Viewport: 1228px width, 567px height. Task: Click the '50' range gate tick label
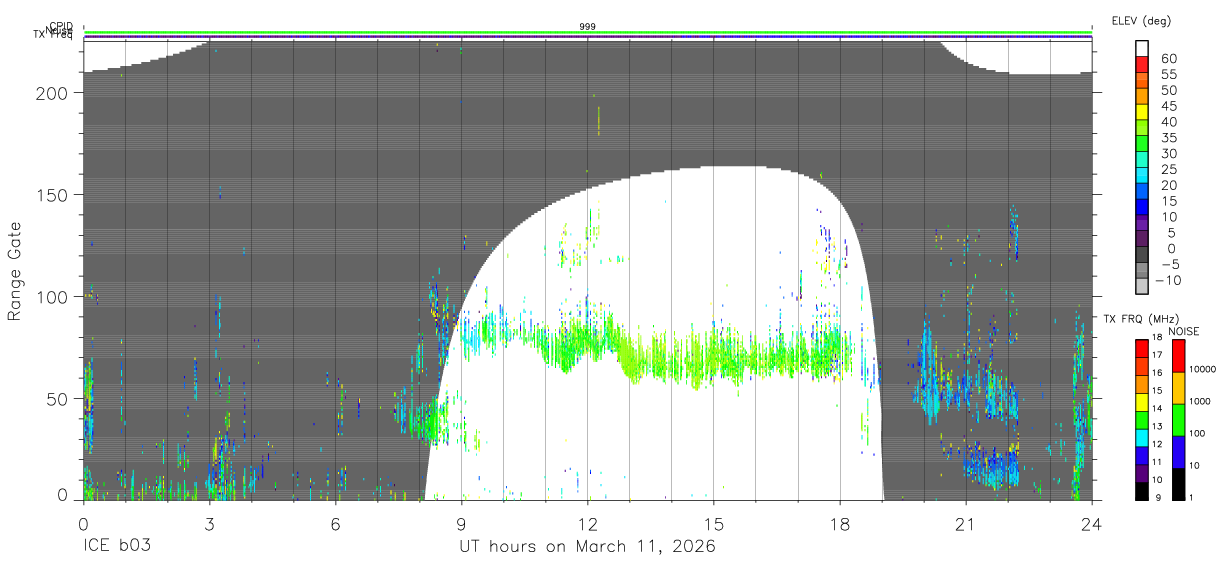pyautogui.click(x=59, y=398)
